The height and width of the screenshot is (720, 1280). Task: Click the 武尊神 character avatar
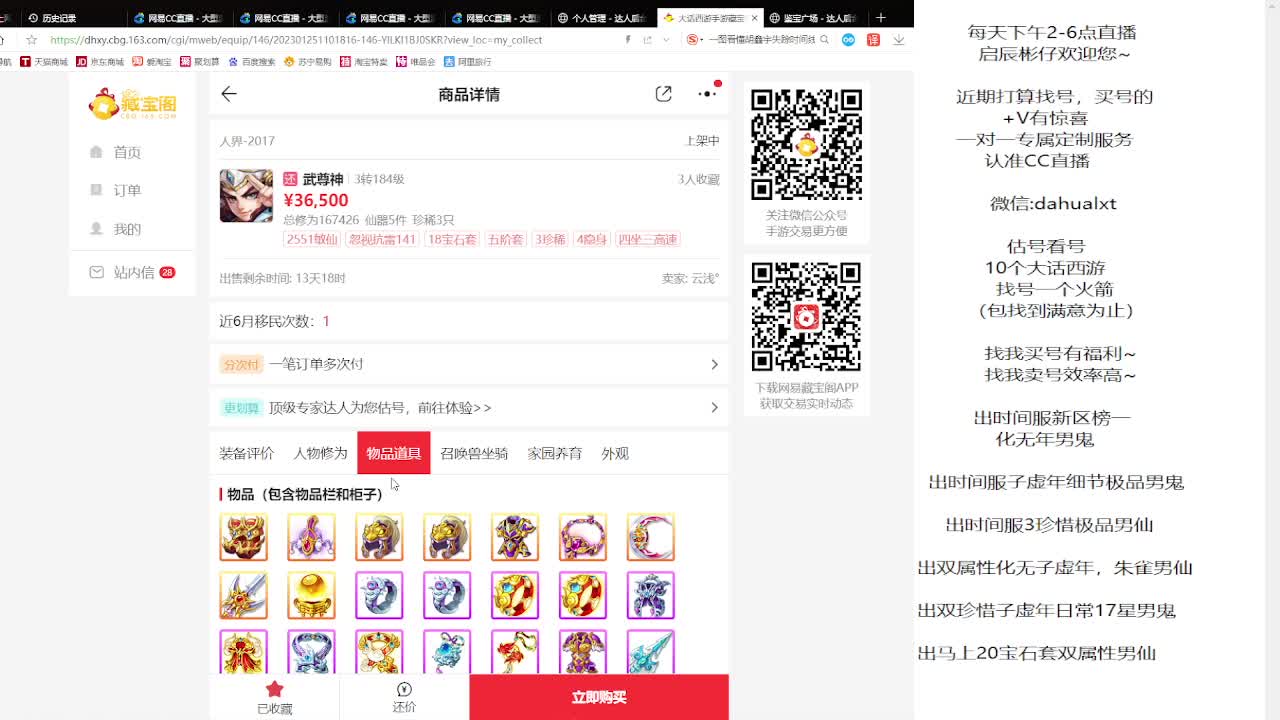click(246, 195)
